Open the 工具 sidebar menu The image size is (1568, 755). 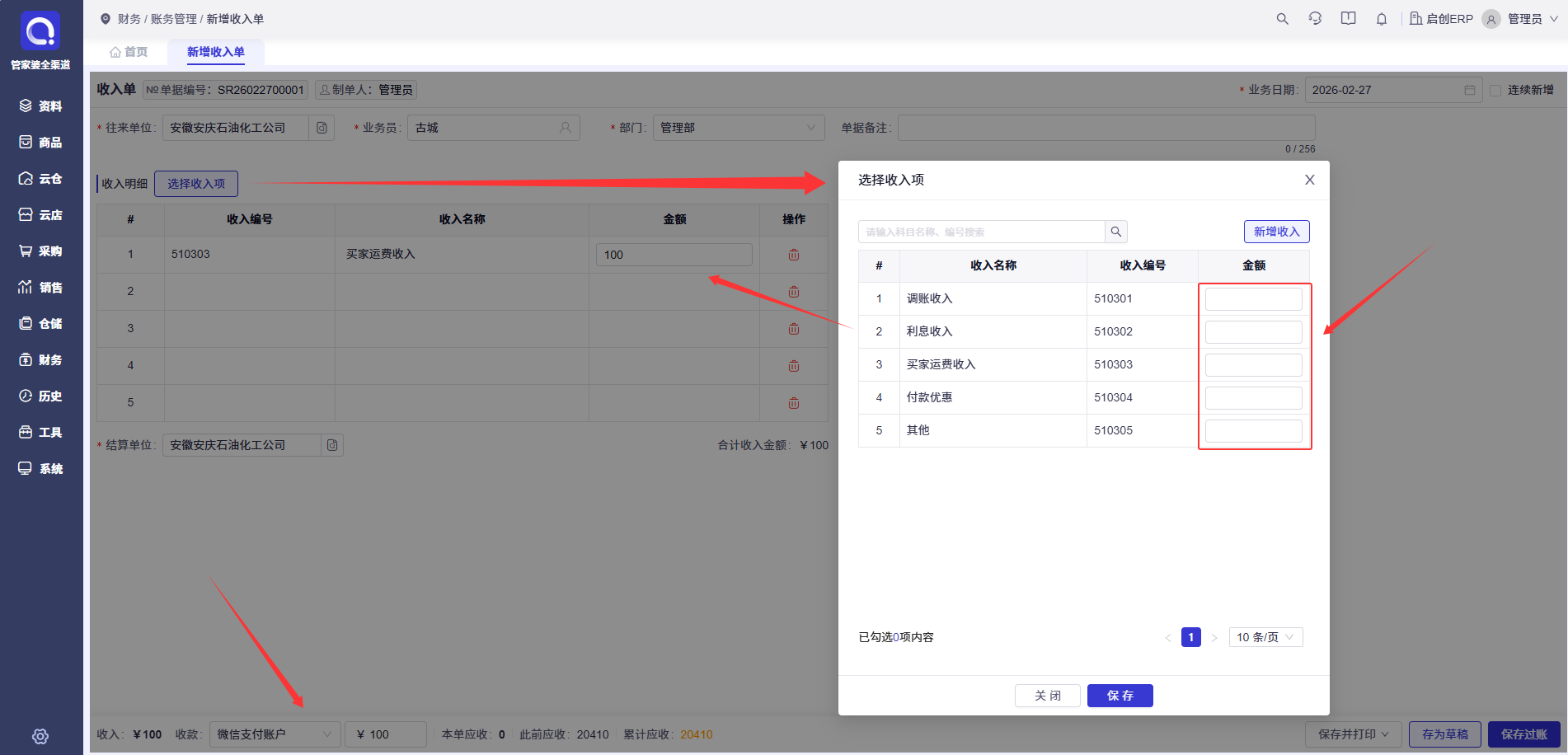(x=41, y=433)
